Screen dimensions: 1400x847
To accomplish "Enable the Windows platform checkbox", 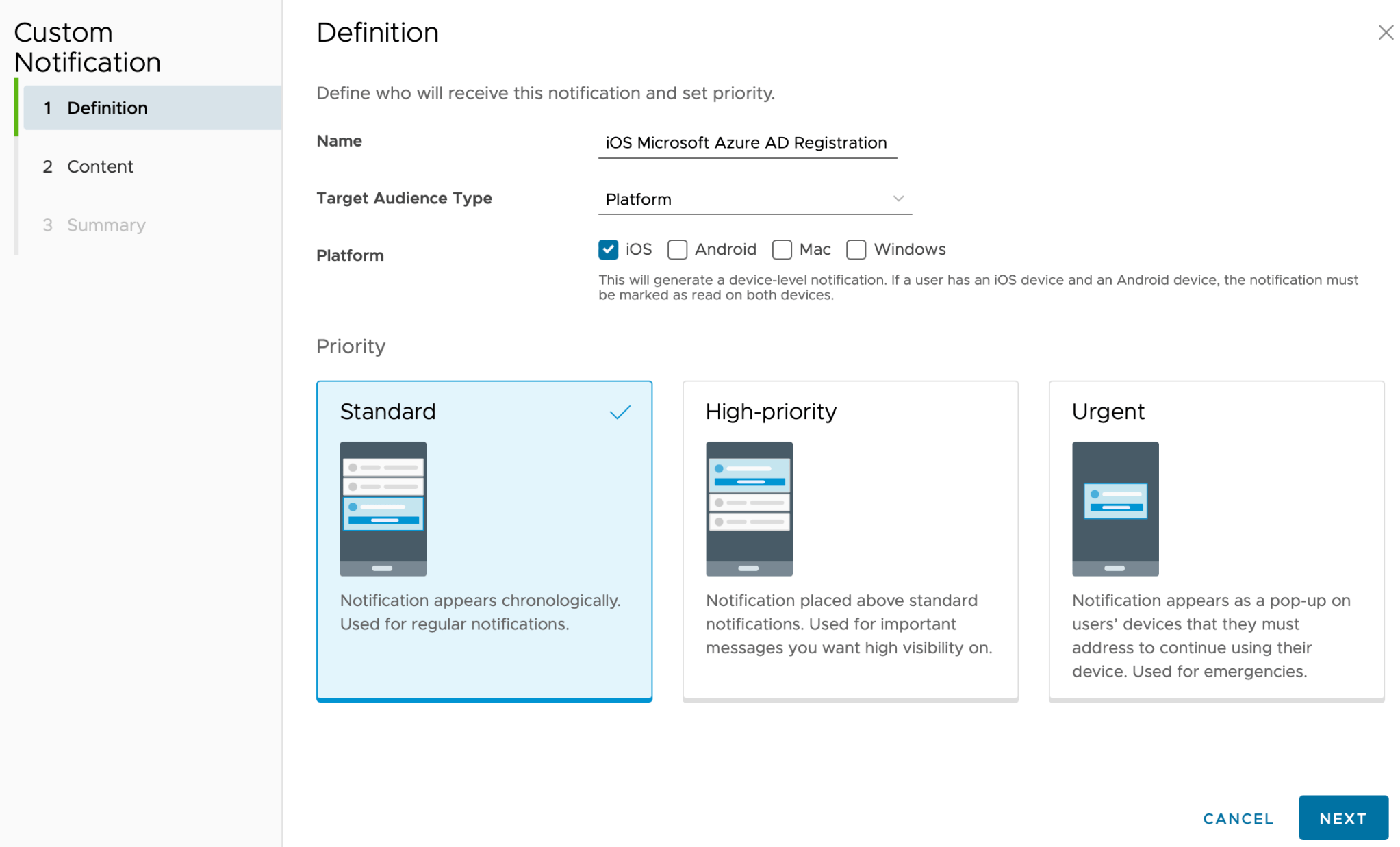I will coord(856,249).
